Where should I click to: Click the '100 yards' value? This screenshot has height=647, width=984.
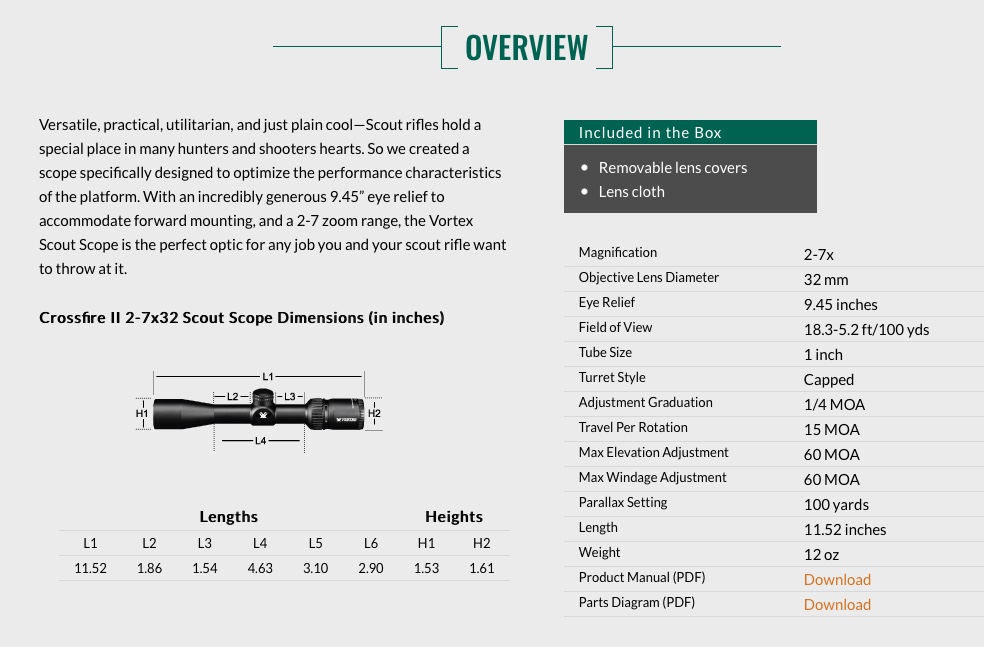coord(836,505)
